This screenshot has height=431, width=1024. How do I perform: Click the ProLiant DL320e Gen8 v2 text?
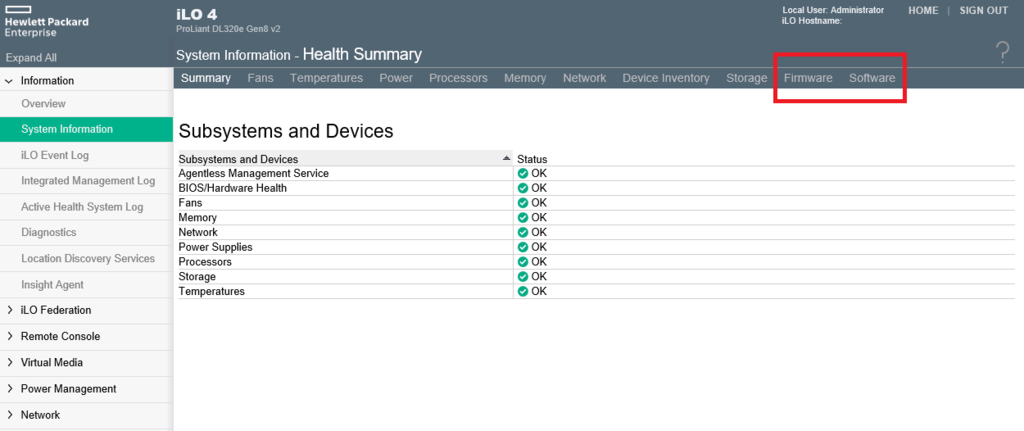(228, 29)
